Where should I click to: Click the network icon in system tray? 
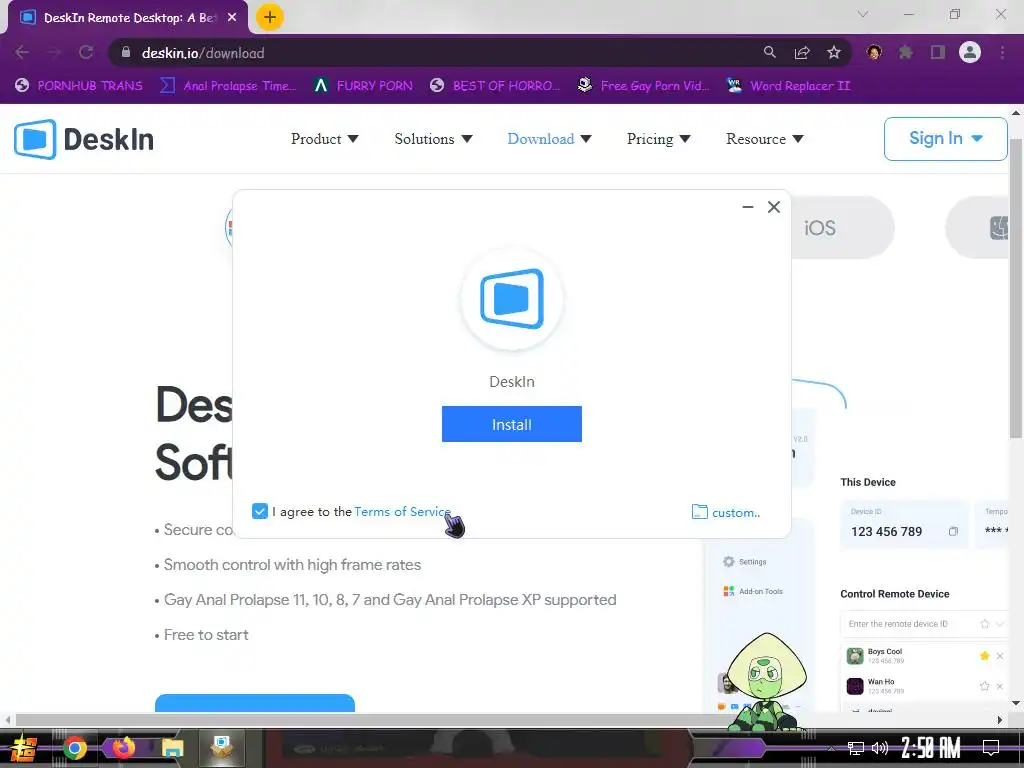(x=856, y=748)
